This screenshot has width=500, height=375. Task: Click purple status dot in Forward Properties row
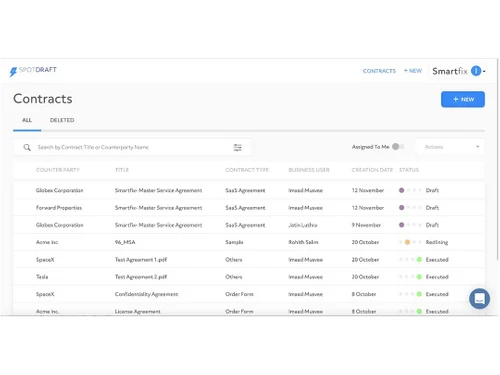401,208
